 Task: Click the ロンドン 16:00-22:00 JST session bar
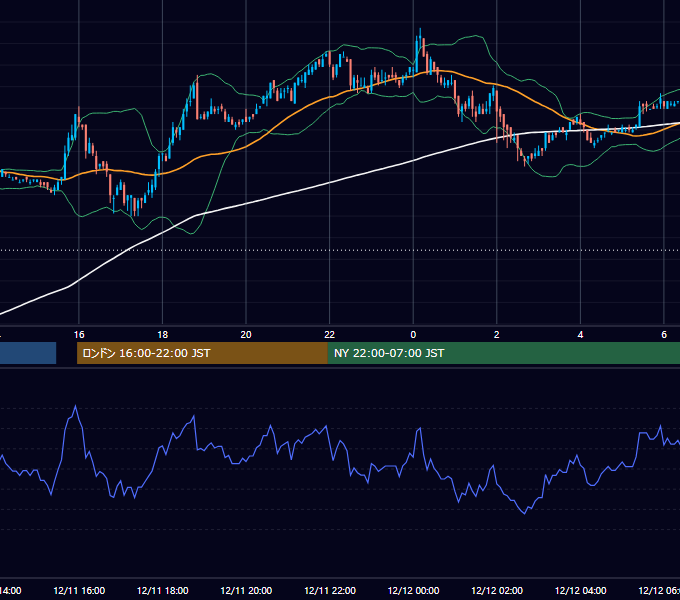point(202,353)
